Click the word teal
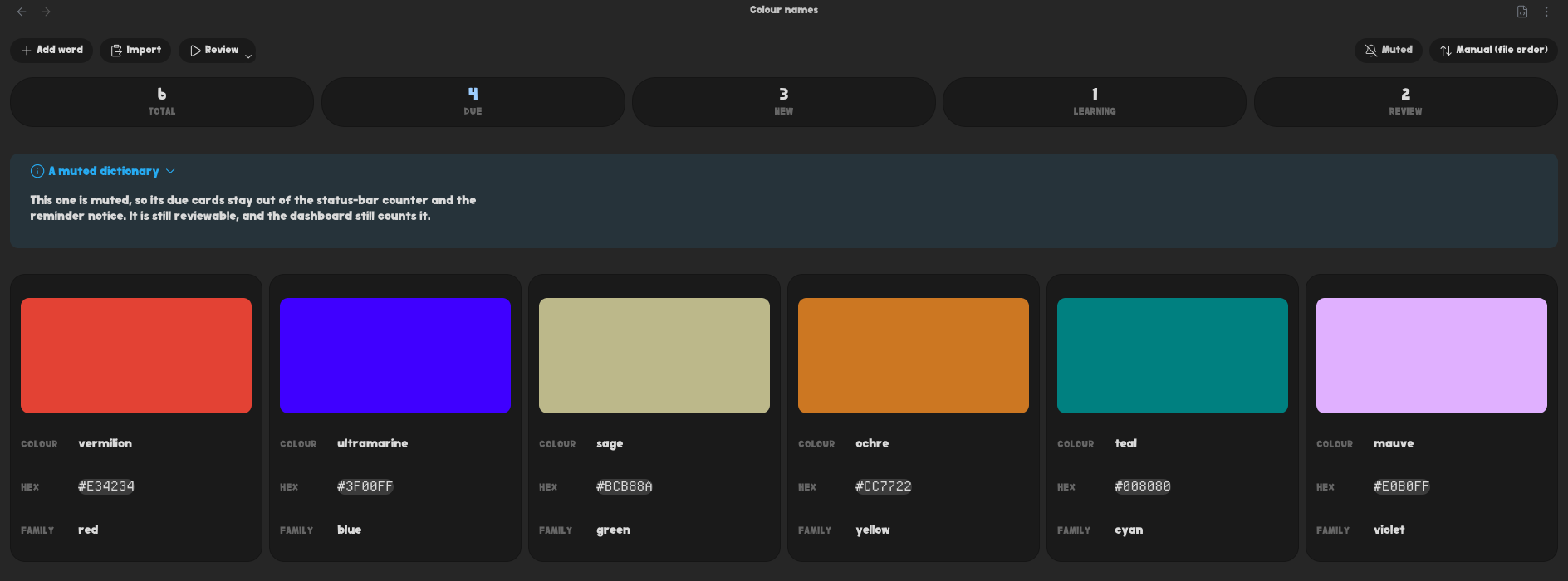 point(1125,443)
